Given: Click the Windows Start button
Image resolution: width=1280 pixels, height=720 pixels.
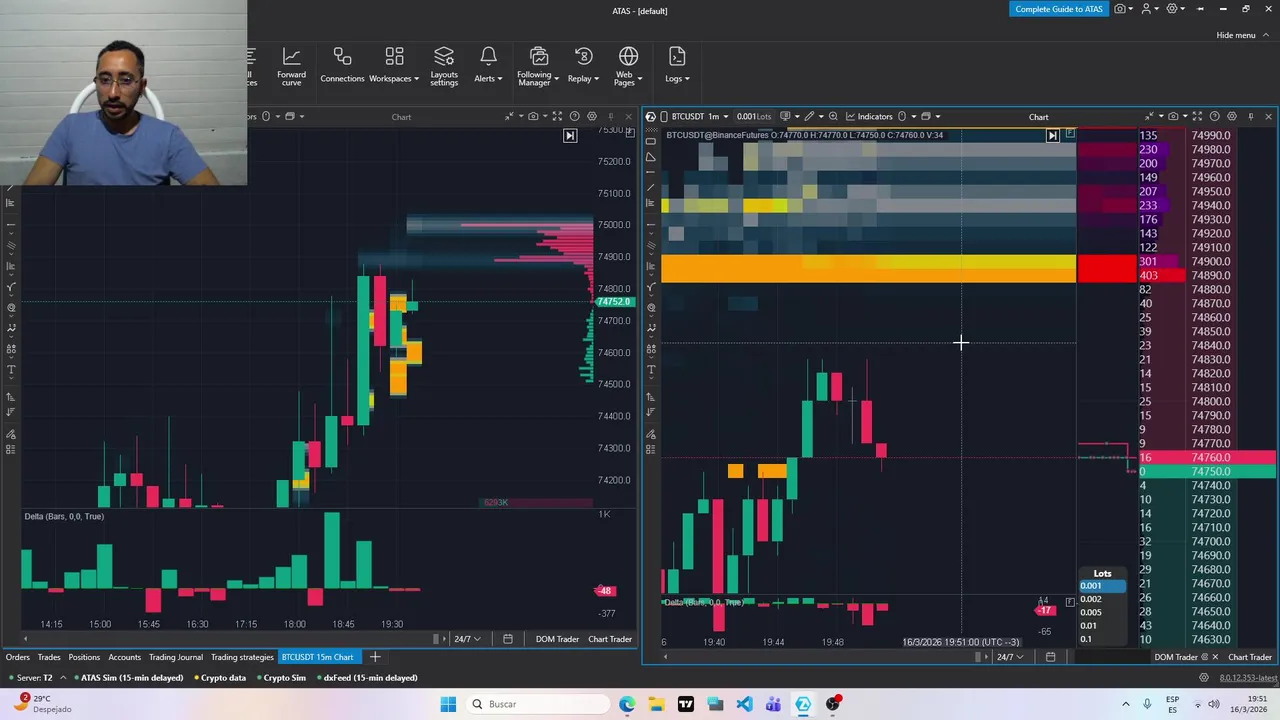Looking at the screenshot, I should (x=448, y=704).
